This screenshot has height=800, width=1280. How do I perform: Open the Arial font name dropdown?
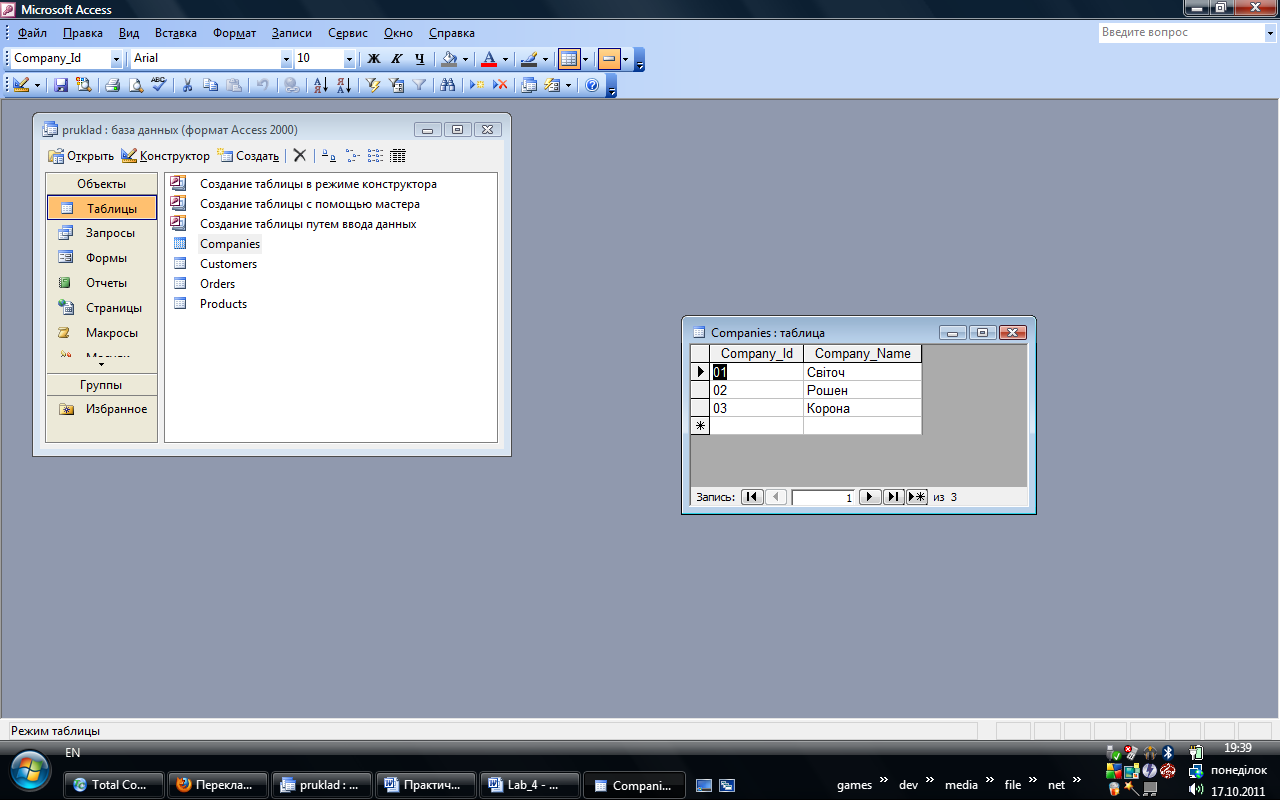click(286, 59)
